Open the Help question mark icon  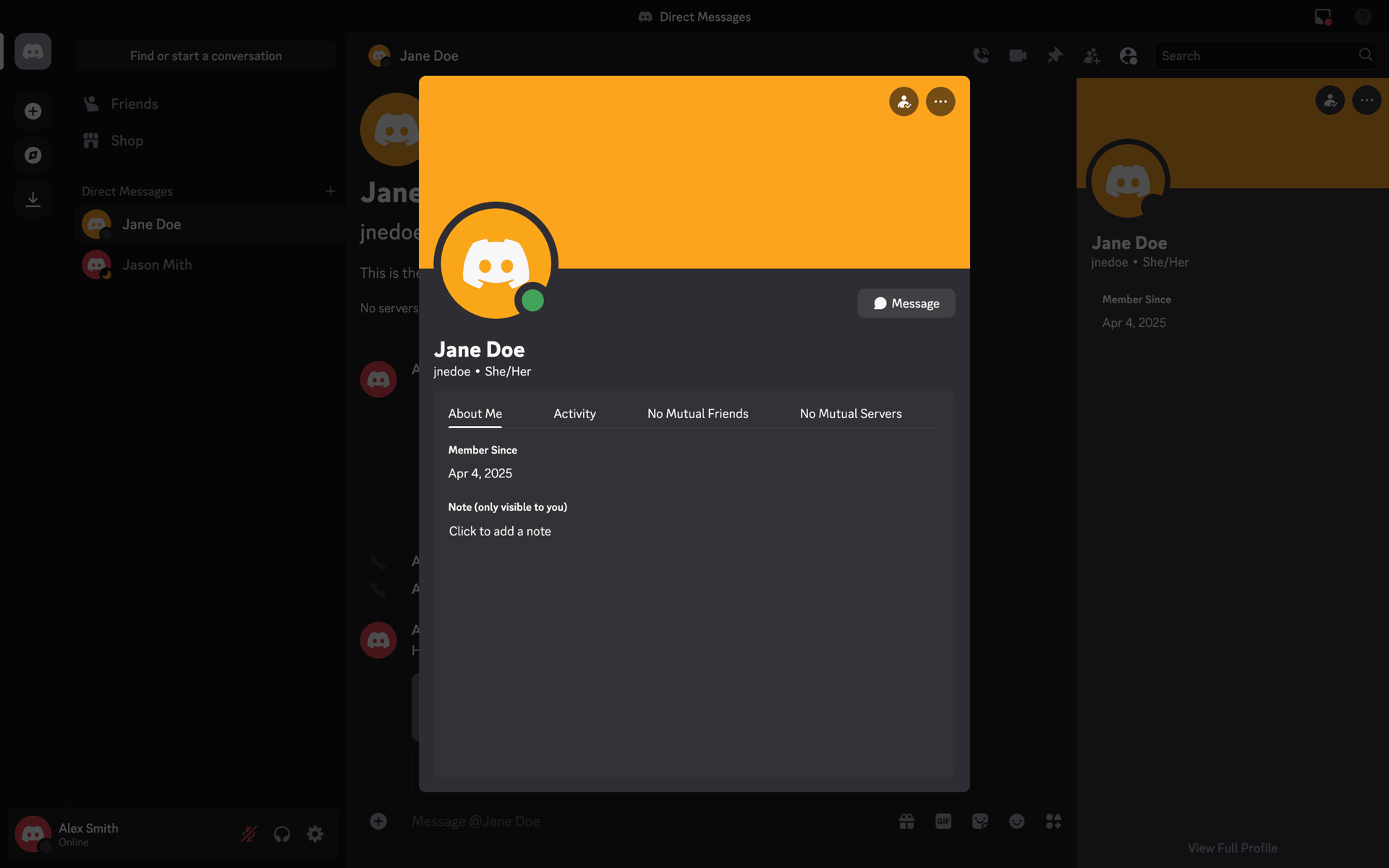(1363, 17)
